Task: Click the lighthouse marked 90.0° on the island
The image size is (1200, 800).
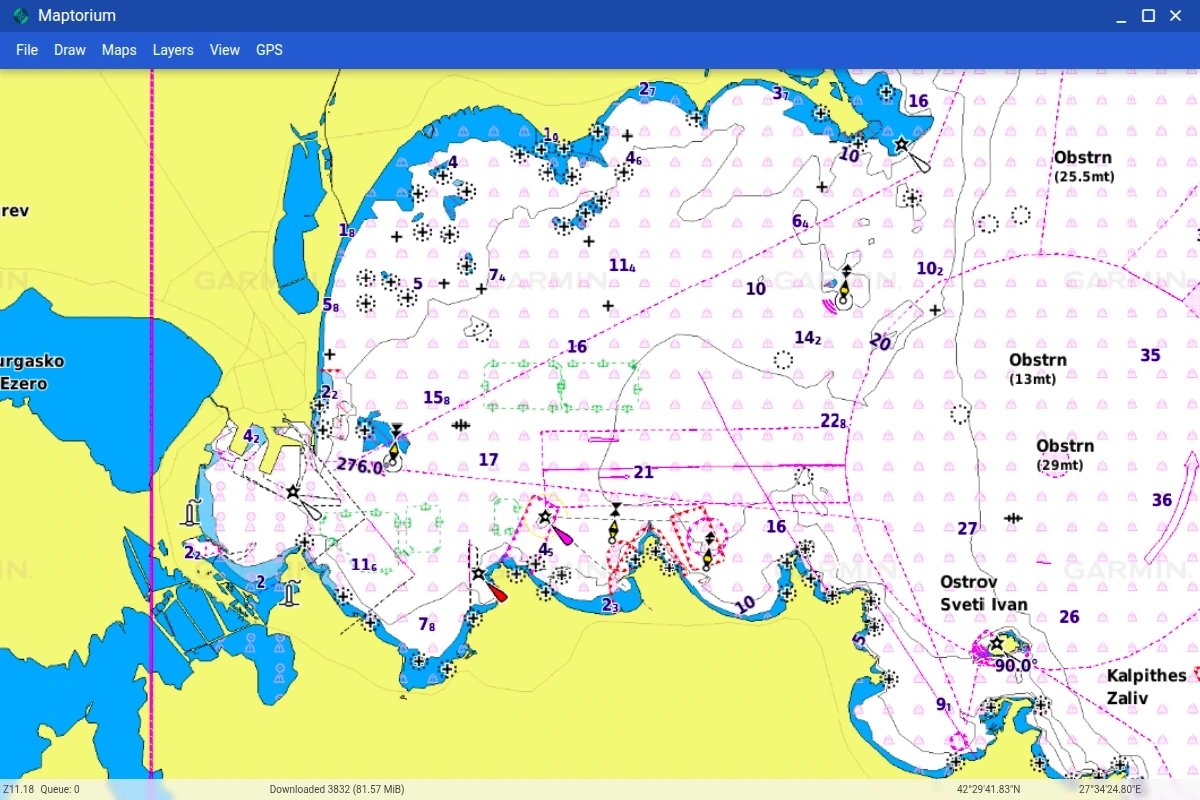Action: (x=996, y=643)
